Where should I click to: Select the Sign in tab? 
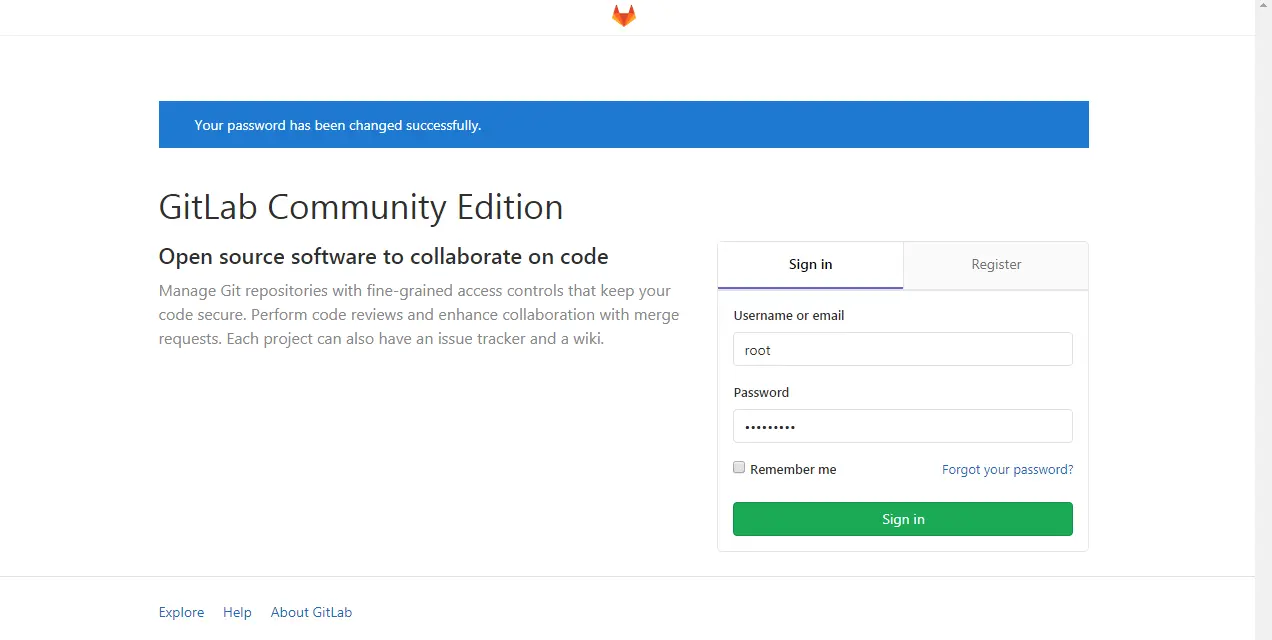click(x=809, y=264)
